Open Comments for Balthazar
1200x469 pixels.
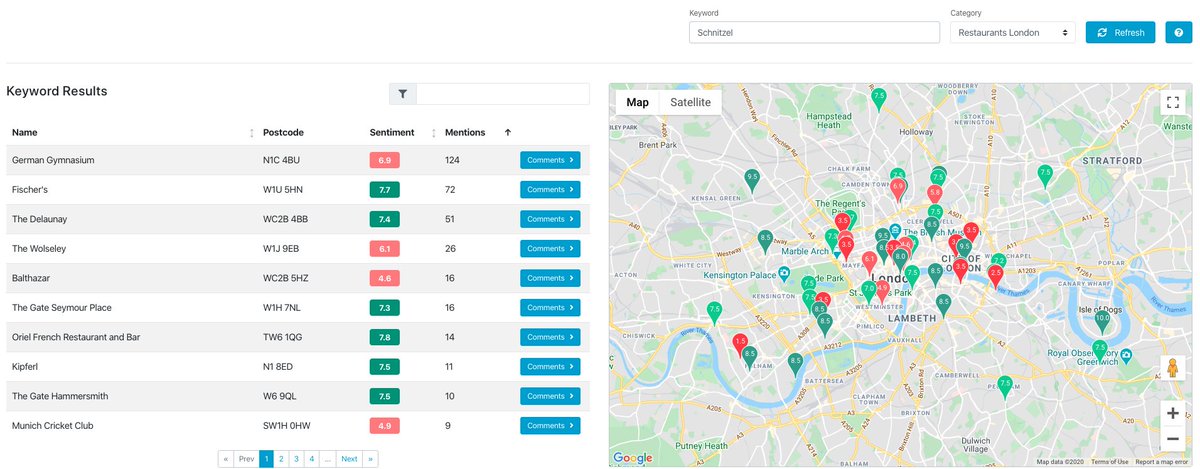coord(550,278)
